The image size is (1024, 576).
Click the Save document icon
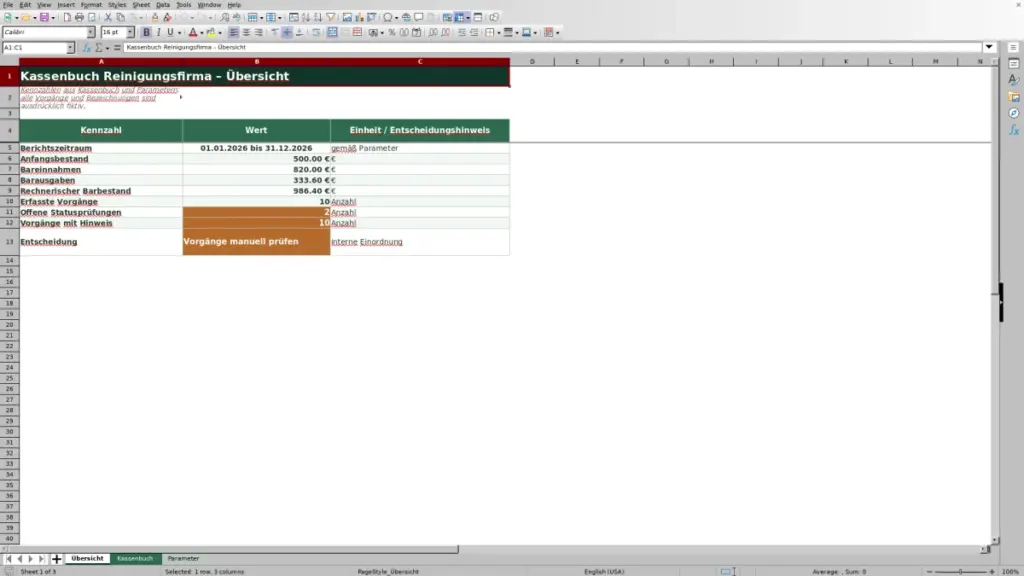pos(44,17)
